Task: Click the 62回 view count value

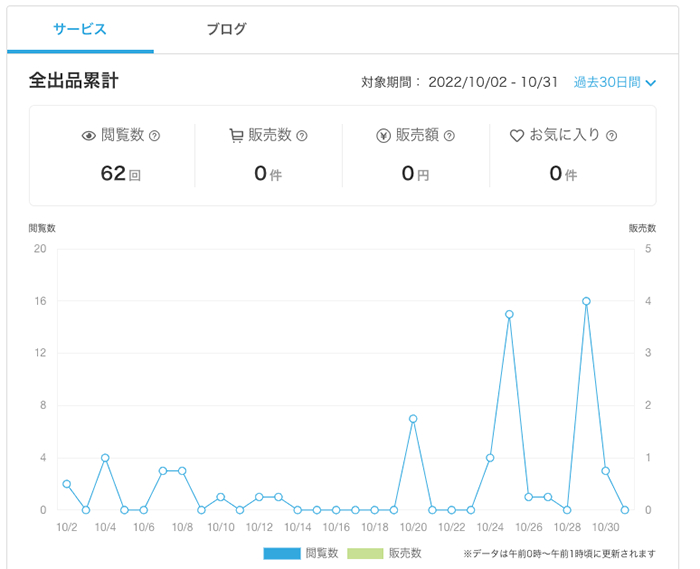Action: (x=120, y=173)
